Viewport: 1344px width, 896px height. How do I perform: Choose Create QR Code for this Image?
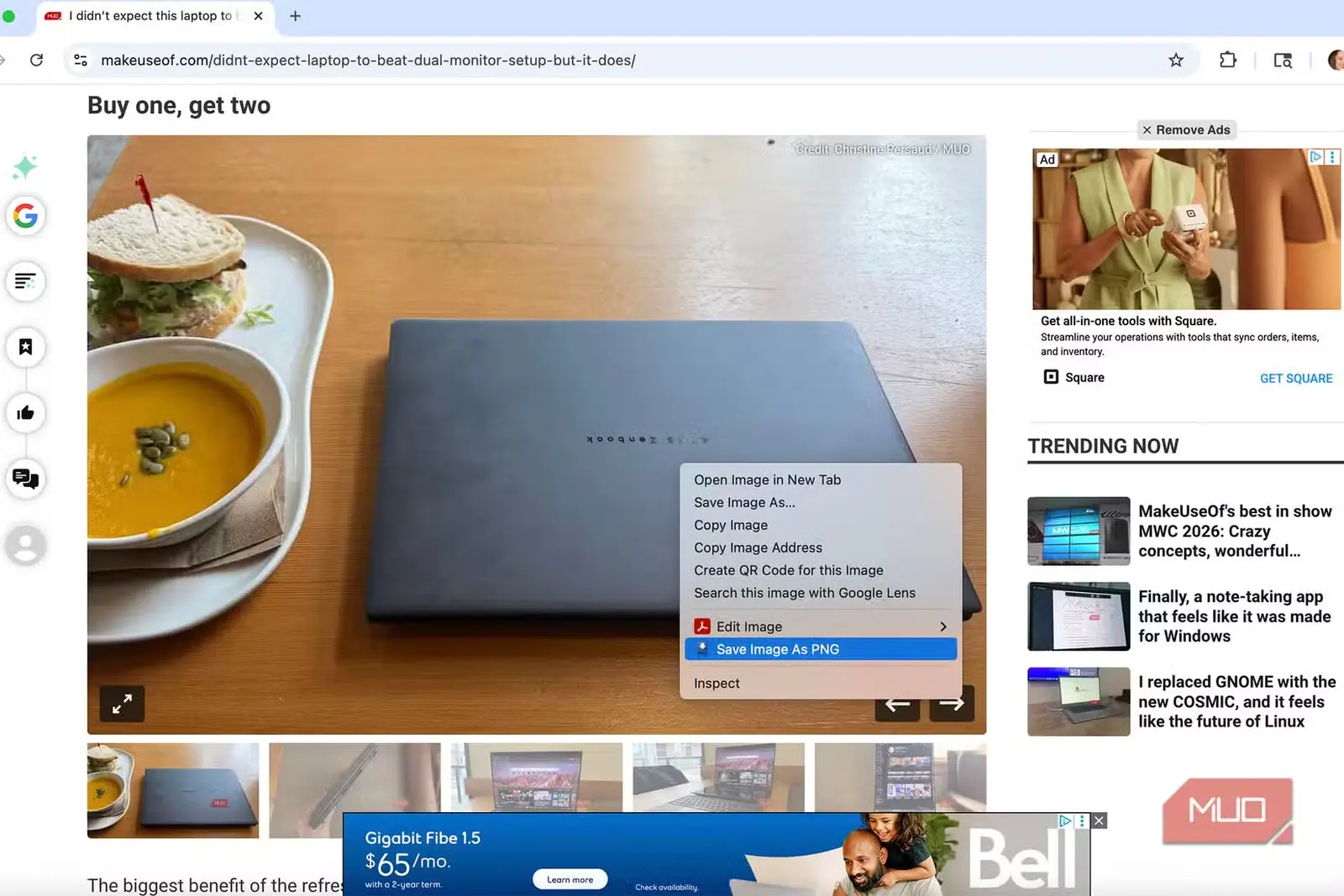click(788, 570)
